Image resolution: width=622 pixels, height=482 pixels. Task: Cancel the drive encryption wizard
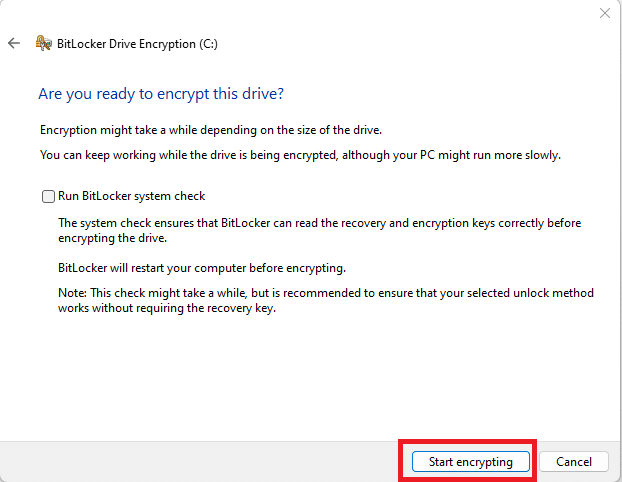point(574,462)
